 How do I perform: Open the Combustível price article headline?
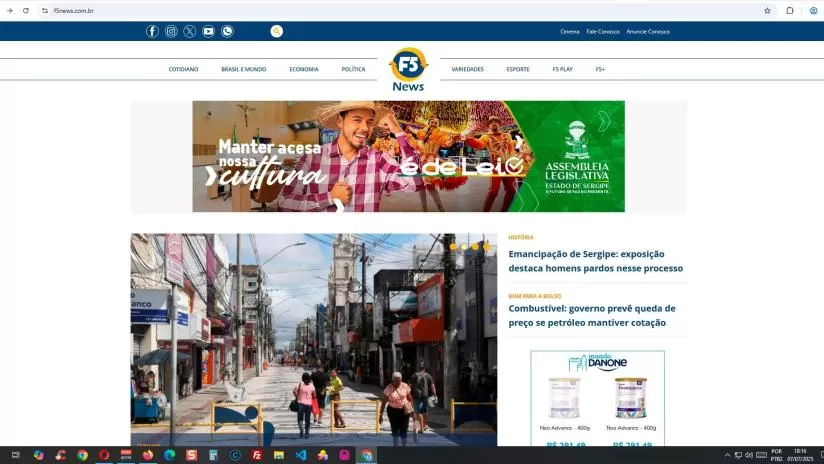point(592,315)
